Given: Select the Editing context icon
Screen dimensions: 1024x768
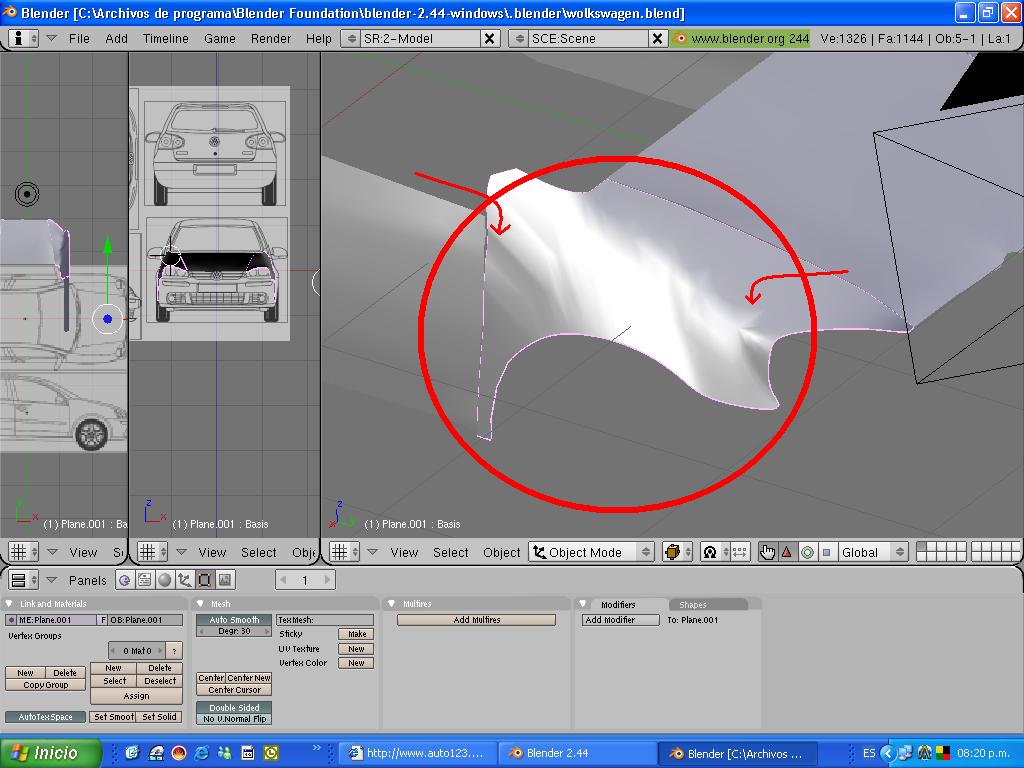Looking at the screenshot, I should [x=205, y=580].
